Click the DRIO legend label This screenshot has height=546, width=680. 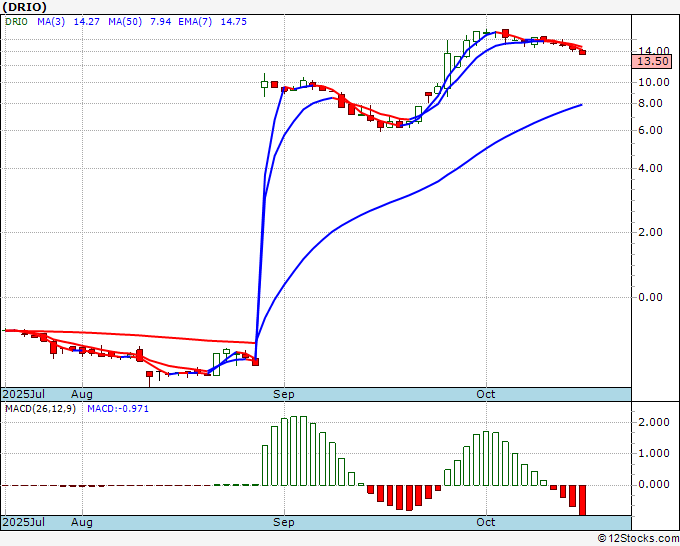click(16, 21)
